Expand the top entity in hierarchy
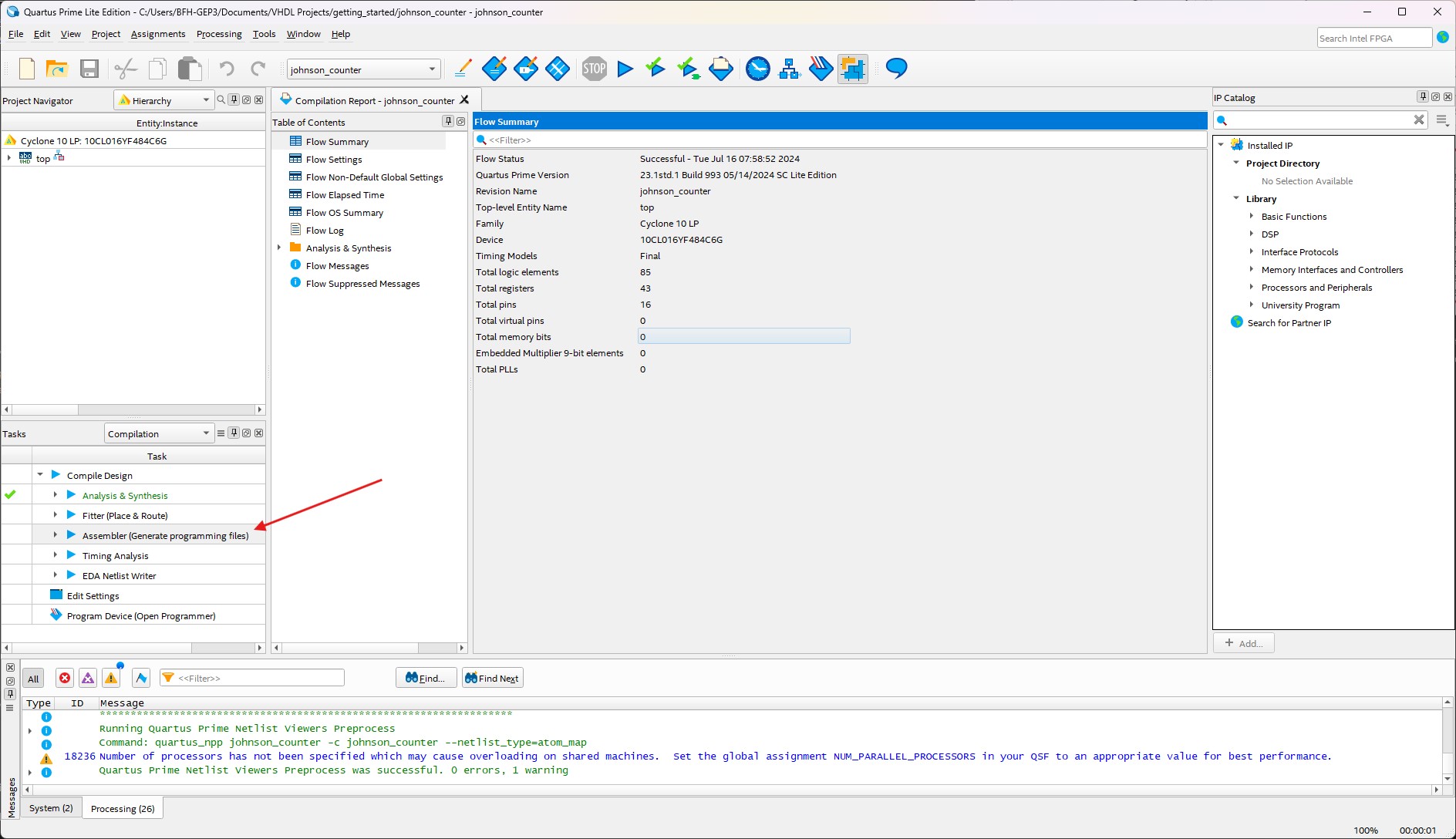The image size is (1456, 839). pos(9,158)
